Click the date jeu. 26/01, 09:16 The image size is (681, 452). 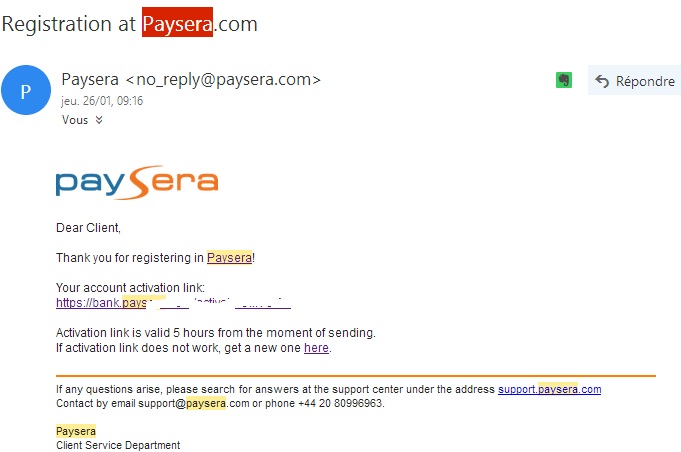[102, 101]
